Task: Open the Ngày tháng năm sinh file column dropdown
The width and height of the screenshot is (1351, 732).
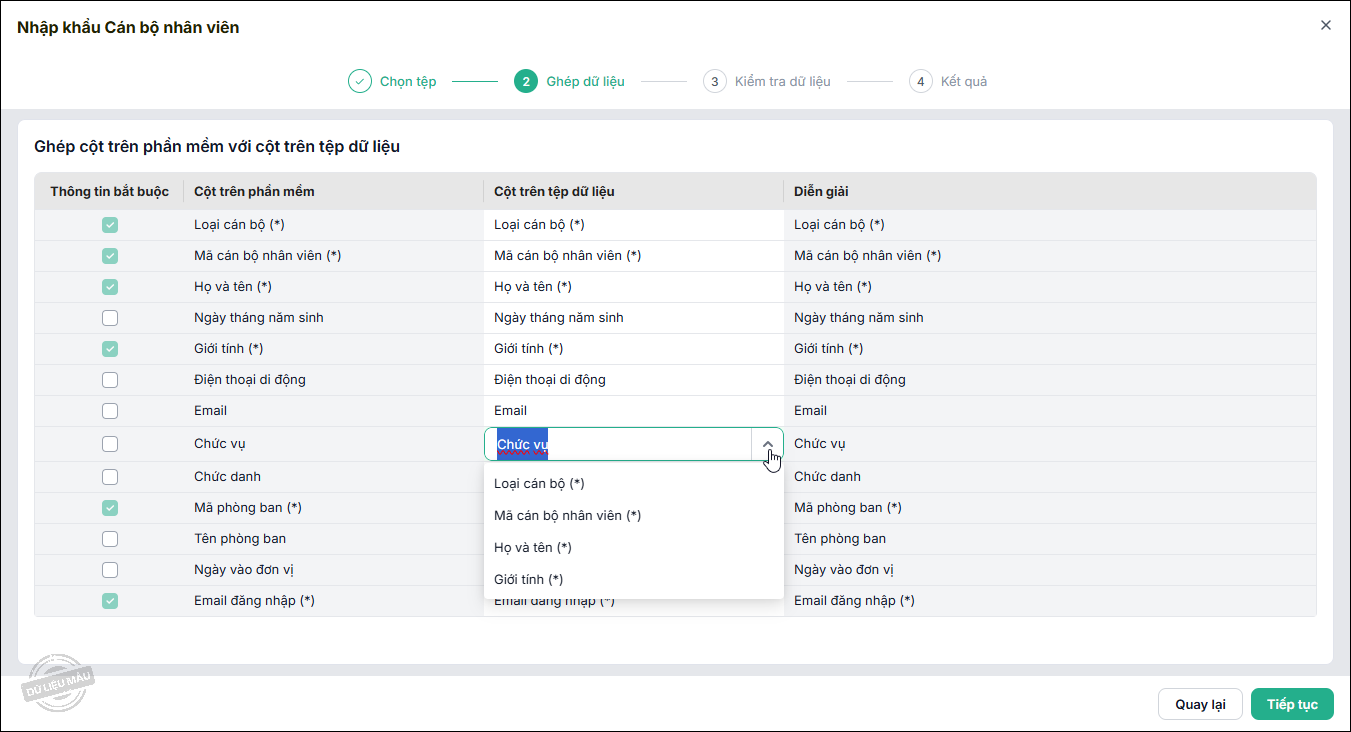Action: point(632,318)
